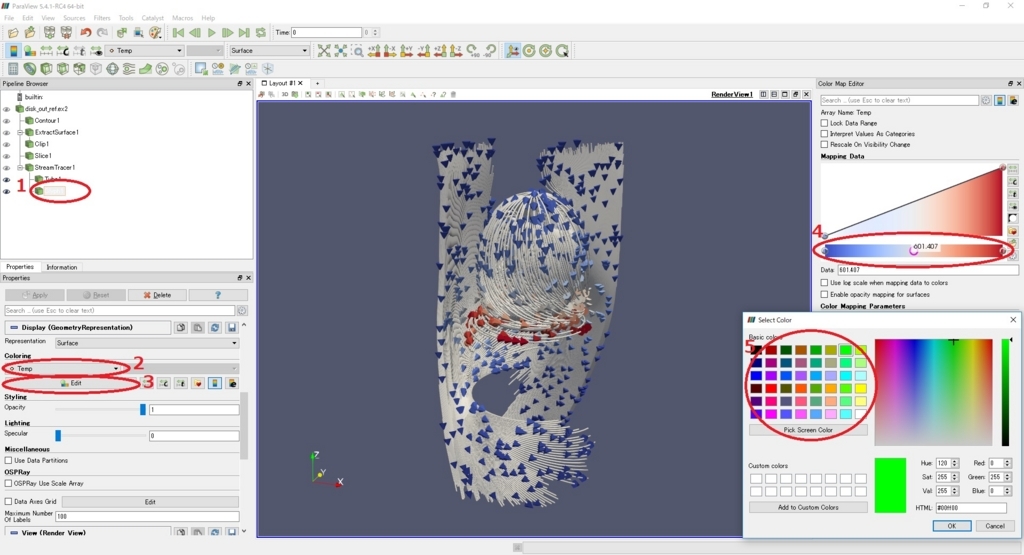Image resolution: width=1024 pixels, height=555 pixels.
Task: Click the Specular slider handle
Action: click(57, 436)
